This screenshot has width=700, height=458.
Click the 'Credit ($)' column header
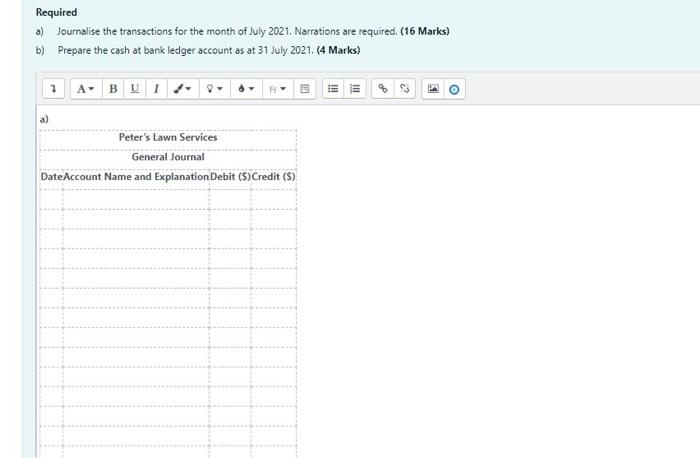point(273,177)
